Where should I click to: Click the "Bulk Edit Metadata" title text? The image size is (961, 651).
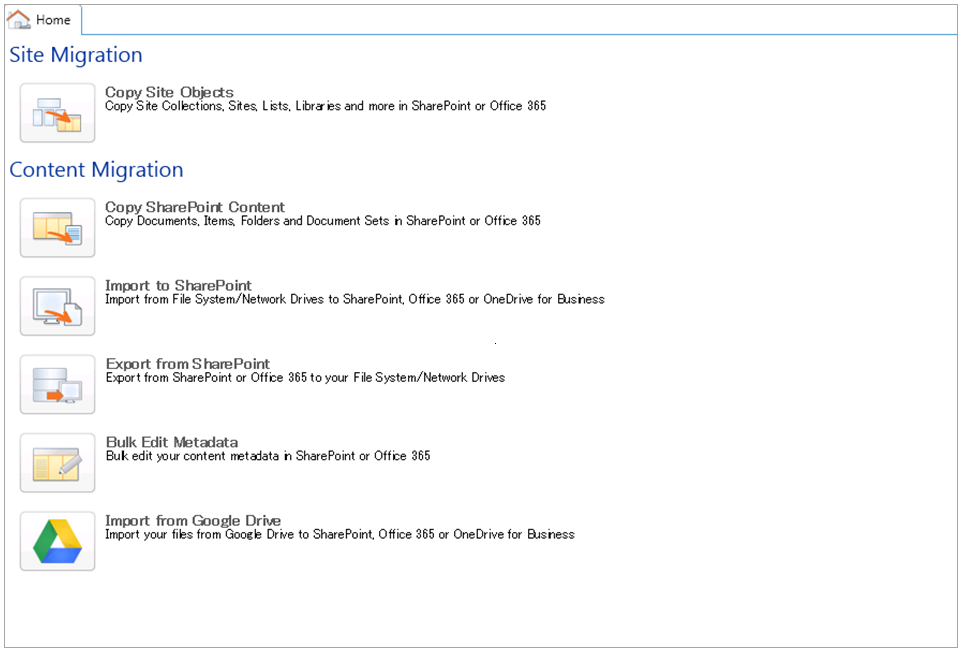click(171, 441)
